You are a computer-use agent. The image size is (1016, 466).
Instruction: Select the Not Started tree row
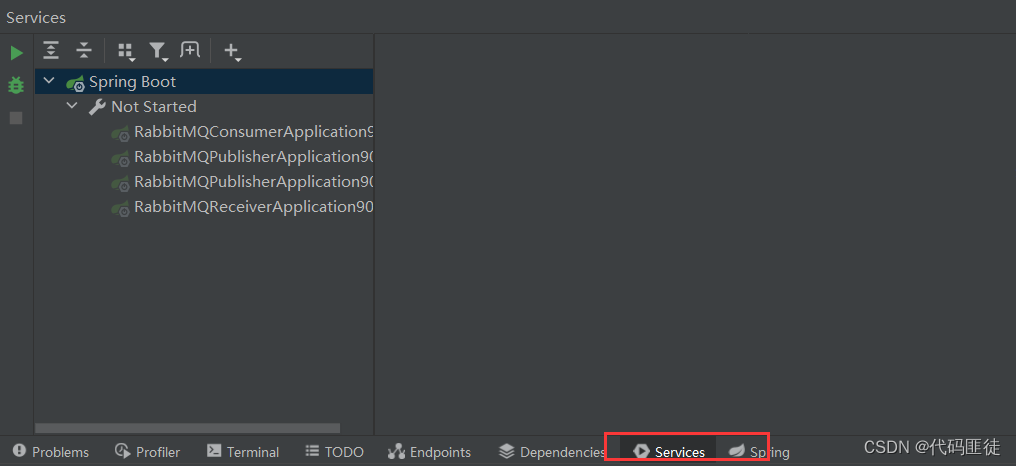pyautogui.click(x=204, y=106)
